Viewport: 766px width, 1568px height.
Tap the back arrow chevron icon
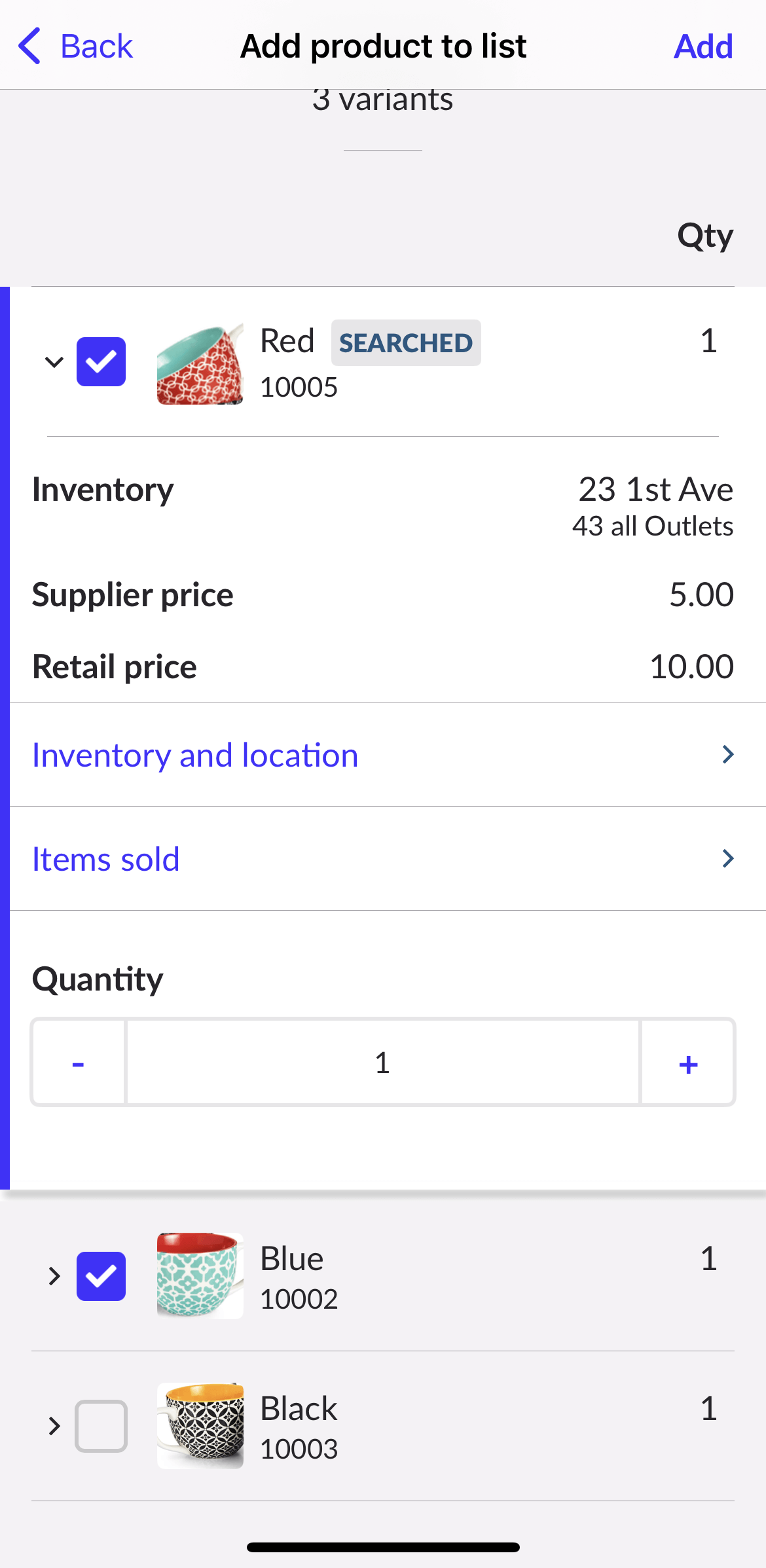(30, 46)
